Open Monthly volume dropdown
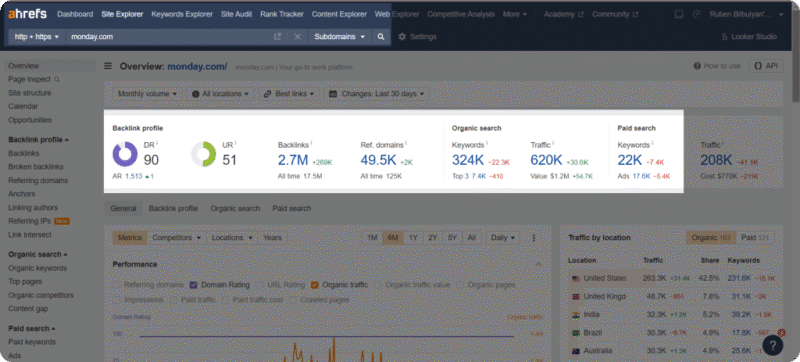 click(x=147, y=94)
